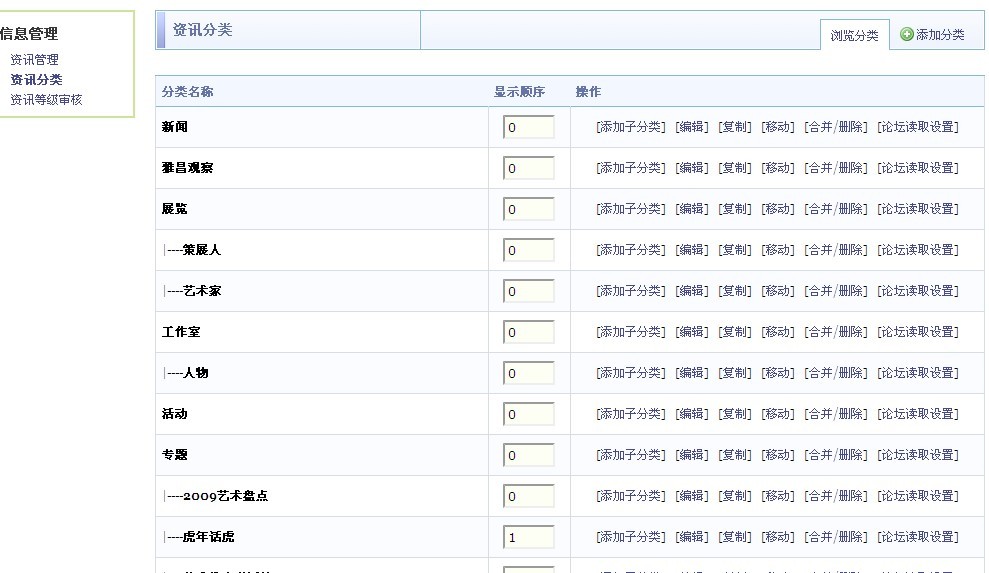
Task: Edit the 活动 category
Action: pos(692,414)
